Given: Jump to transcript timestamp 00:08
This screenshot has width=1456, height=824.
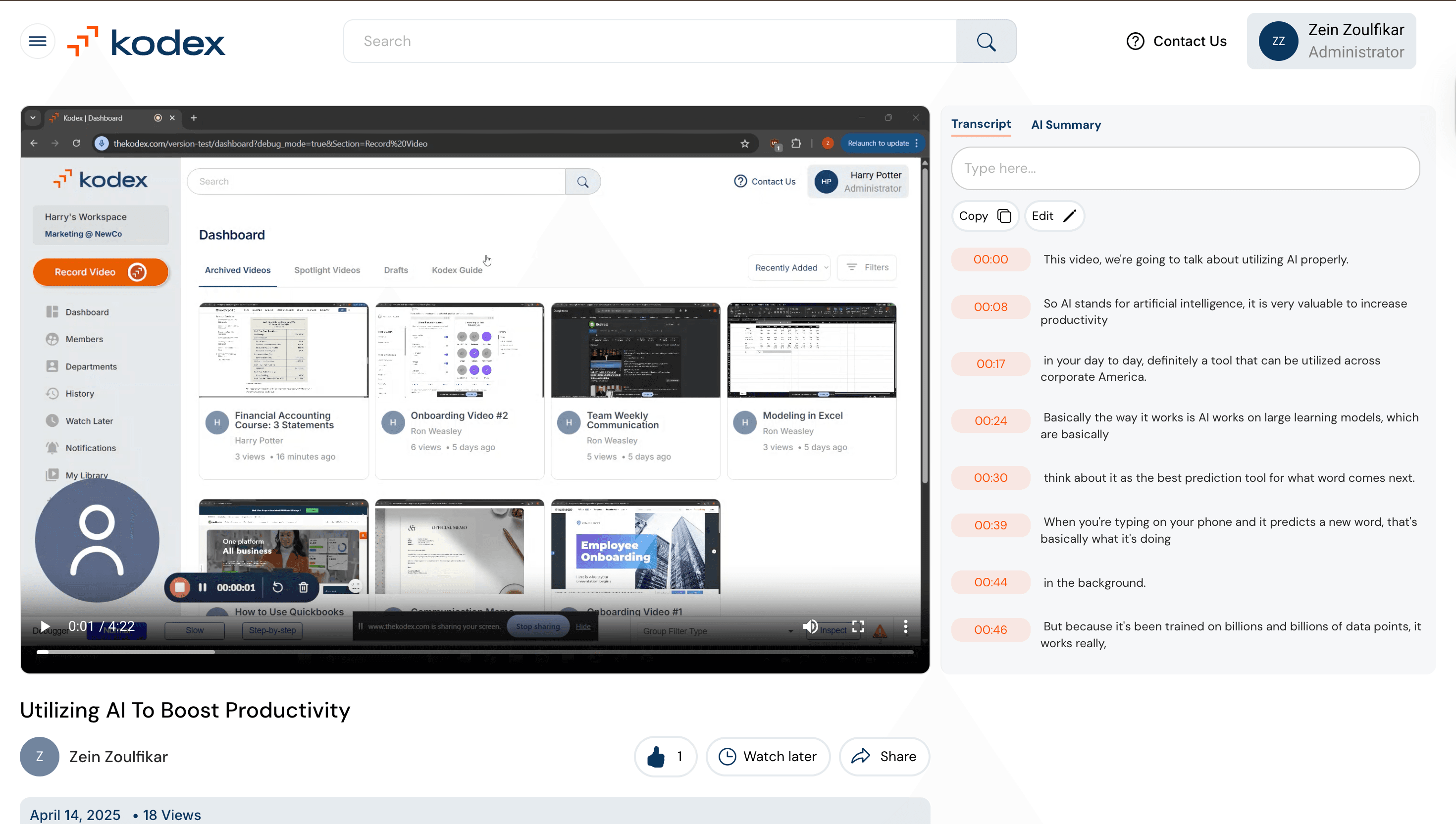Looking at the screenshot, I should pos(990,308).
